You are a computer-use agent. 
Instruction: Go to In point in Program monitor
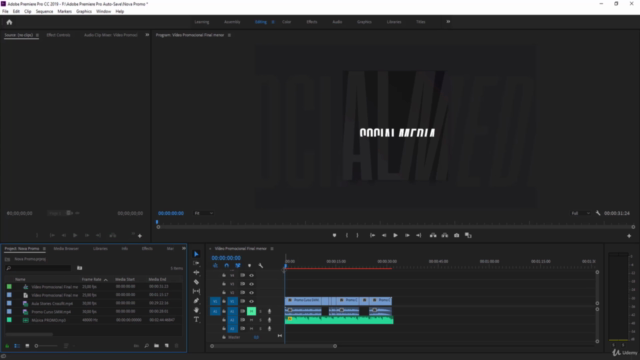click(372, 236)
